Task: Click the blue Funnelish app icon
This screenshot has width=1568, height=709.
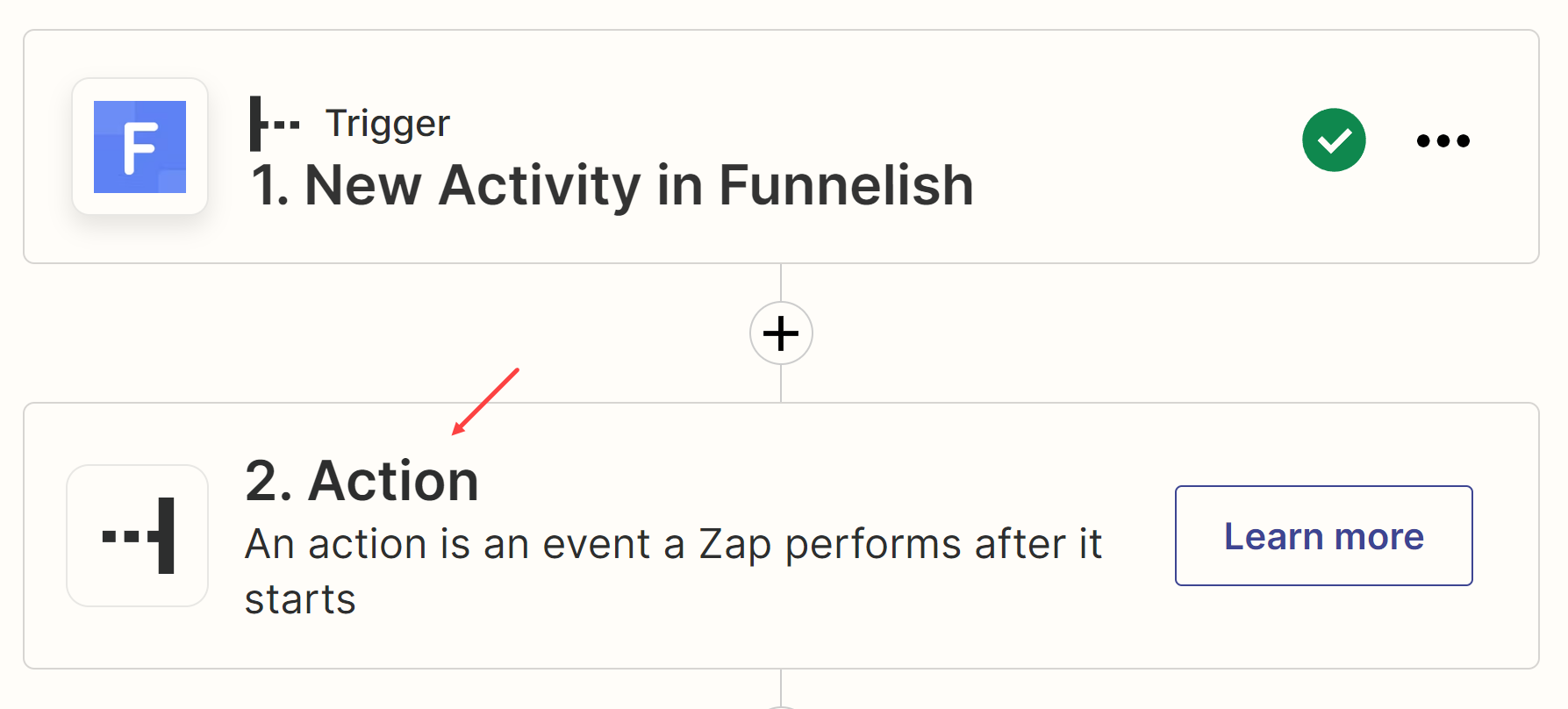Action: click(140, 147)
